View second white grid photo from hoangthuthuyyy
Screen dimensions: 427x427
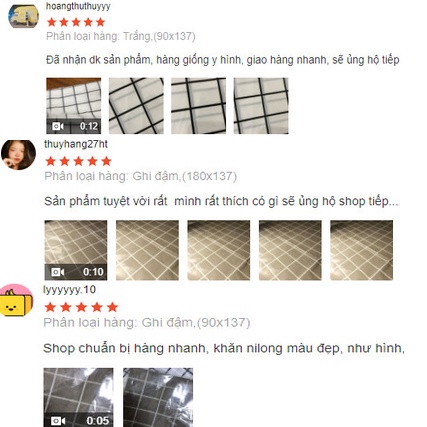(136, 106)
